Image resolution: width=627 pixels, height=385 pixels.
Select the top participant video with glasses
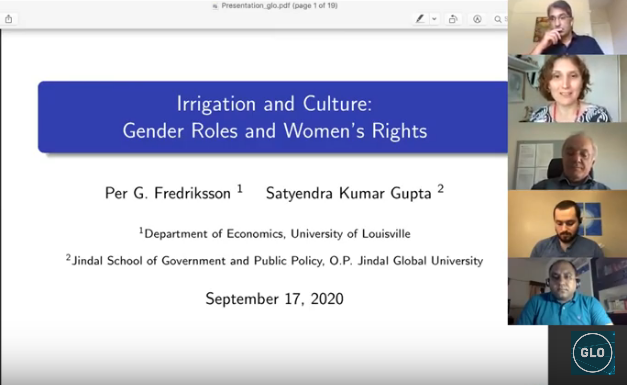(x=567, y=27)
